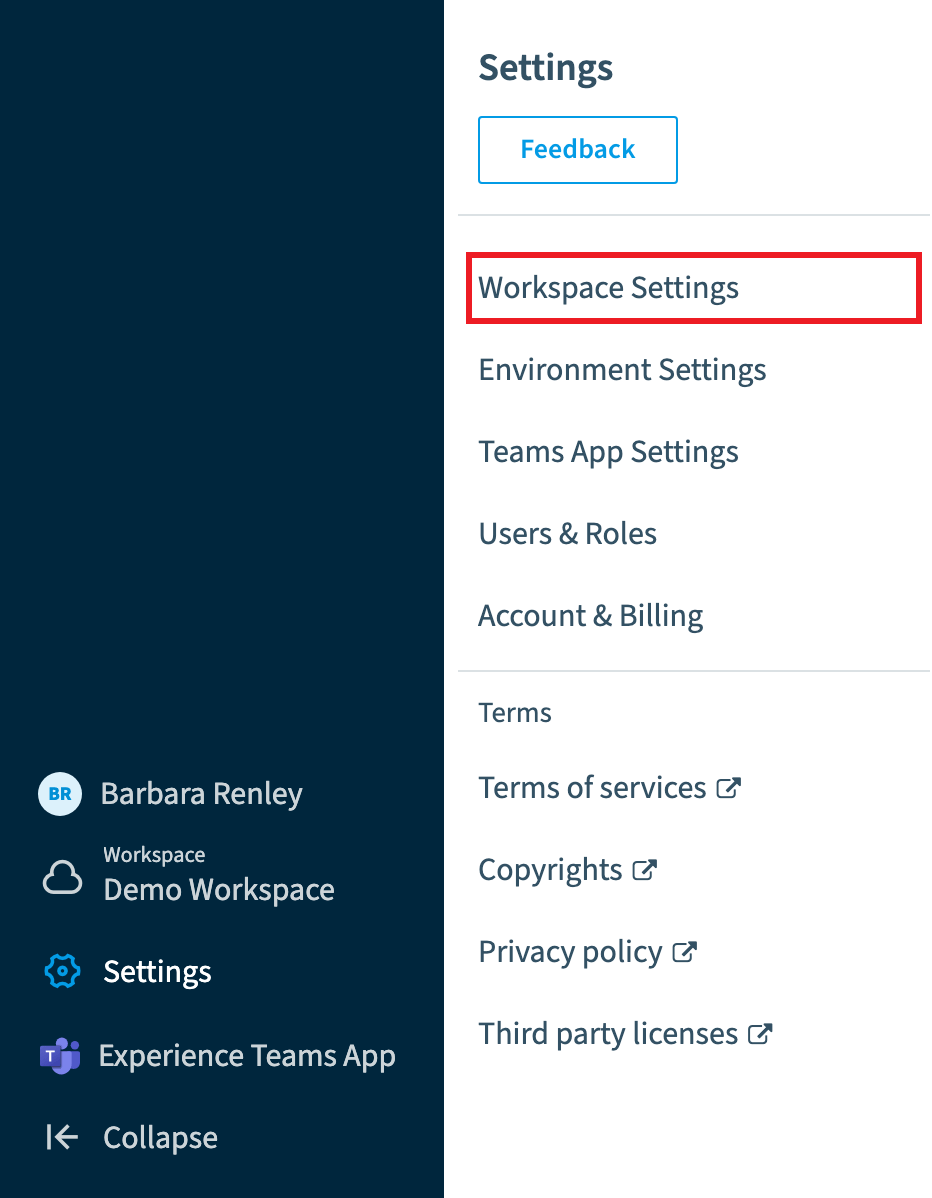Open the Terms of services link
Viewport: 932px width, 1198px height.
point(592,788)
